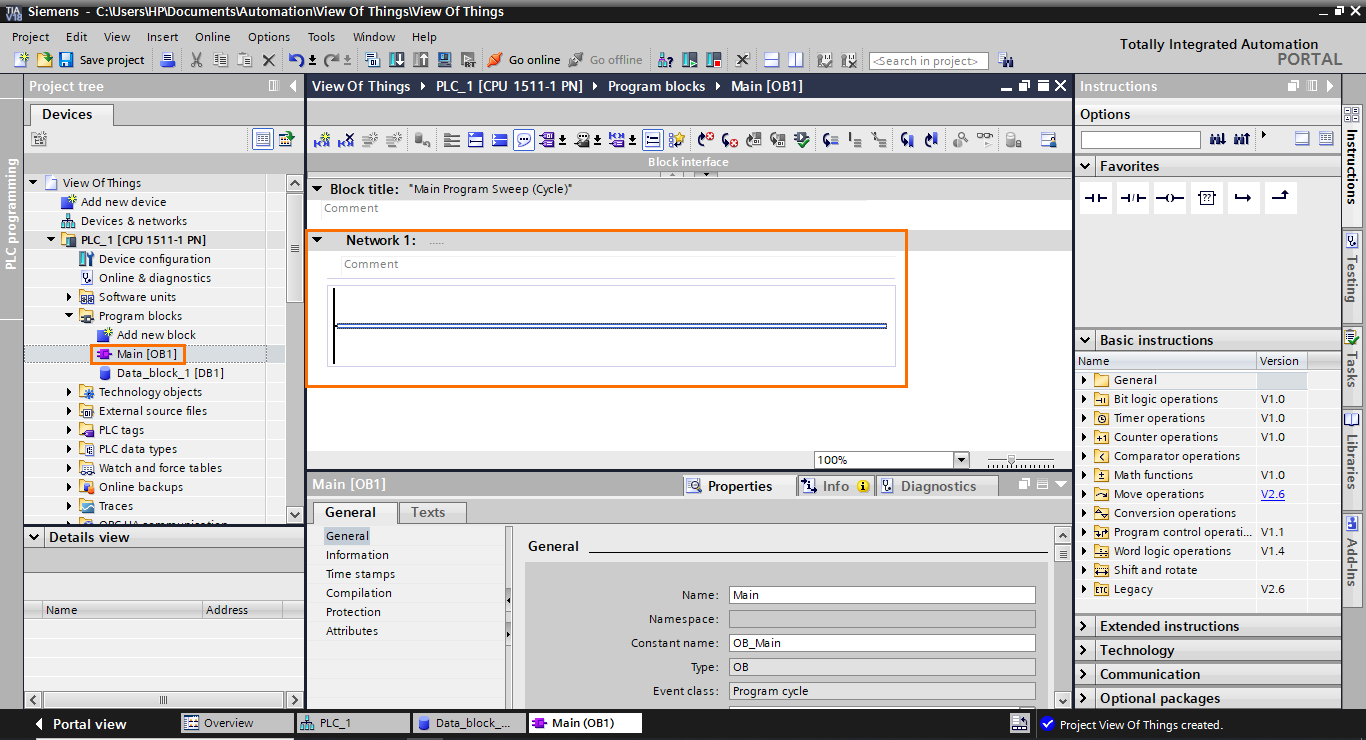Screen dimensions: 1366x740
Task: Click the Constant name field OB_Main
Action: coord(882,643)
